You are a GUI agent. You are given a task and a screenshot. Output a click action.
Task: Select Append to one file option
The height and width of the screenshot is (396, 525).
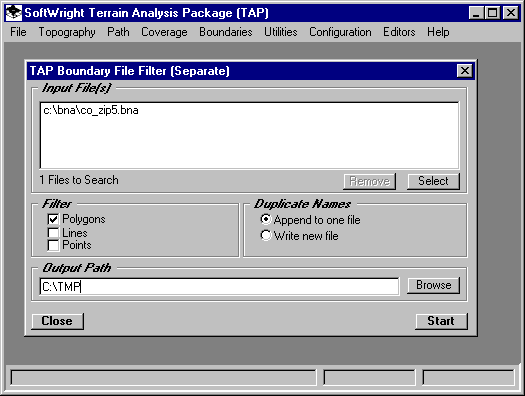coord(266,220)
